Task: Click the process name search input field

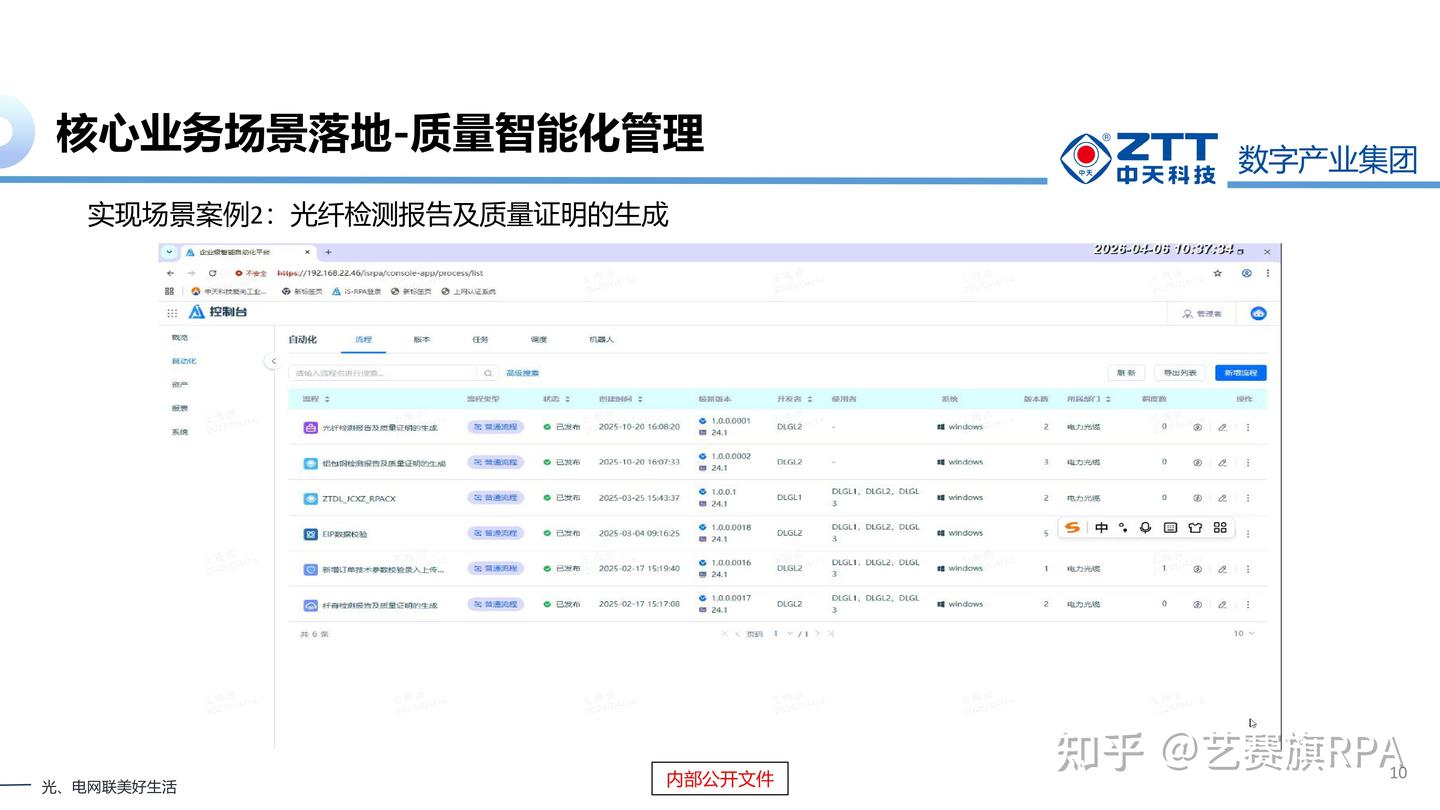Action: (382, 373)
